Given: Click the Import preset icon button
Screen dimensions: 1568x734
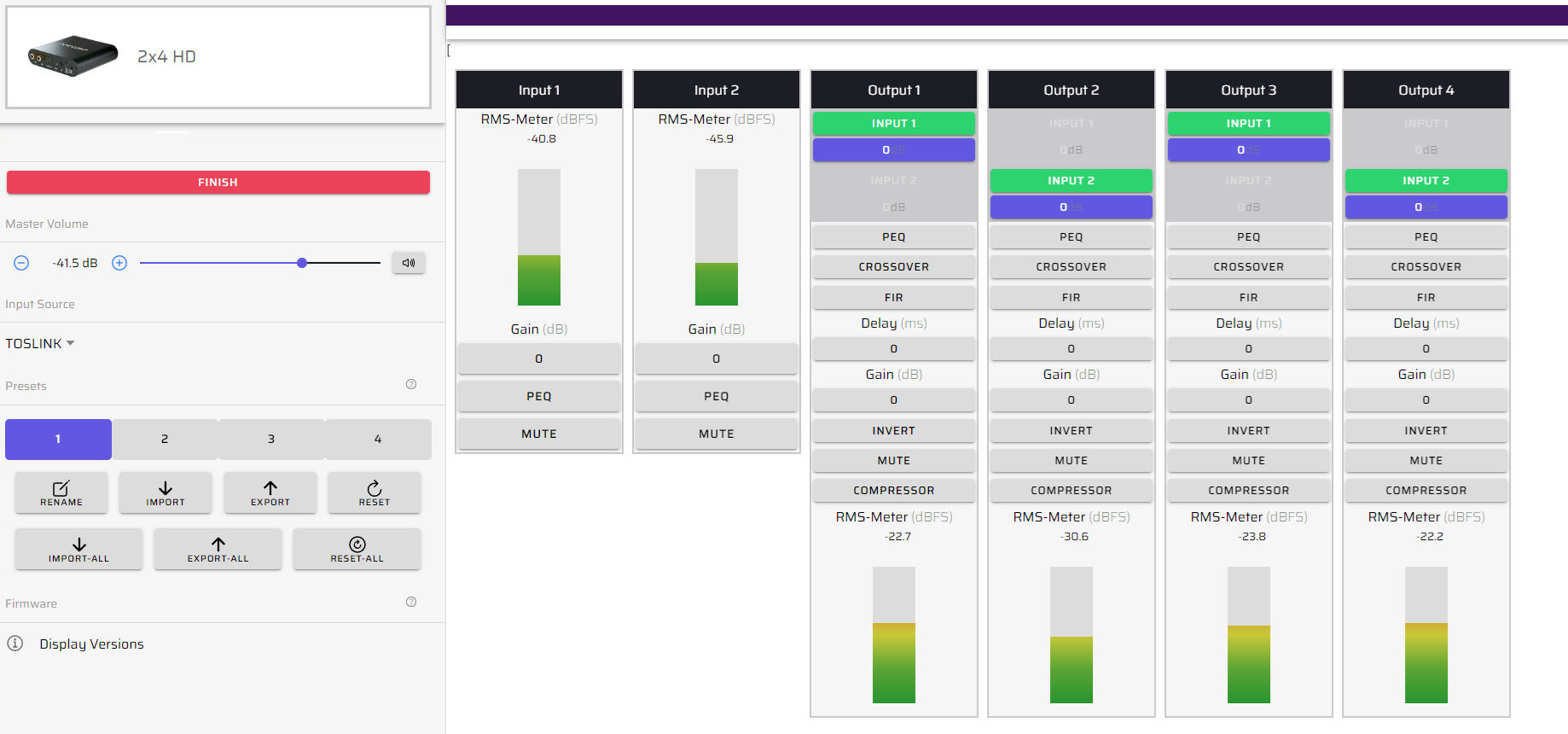Looking at the screenshot, I should coord(166,492).
